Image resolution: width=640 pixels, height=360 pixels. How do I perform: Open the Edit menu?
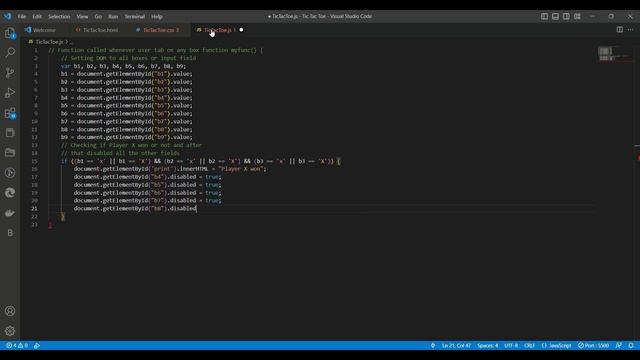(x=37, y=17)
